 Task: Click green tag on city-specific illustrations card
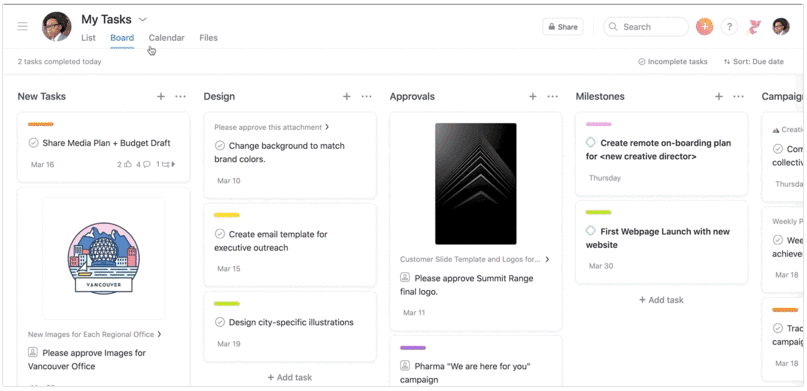[226, 304]
